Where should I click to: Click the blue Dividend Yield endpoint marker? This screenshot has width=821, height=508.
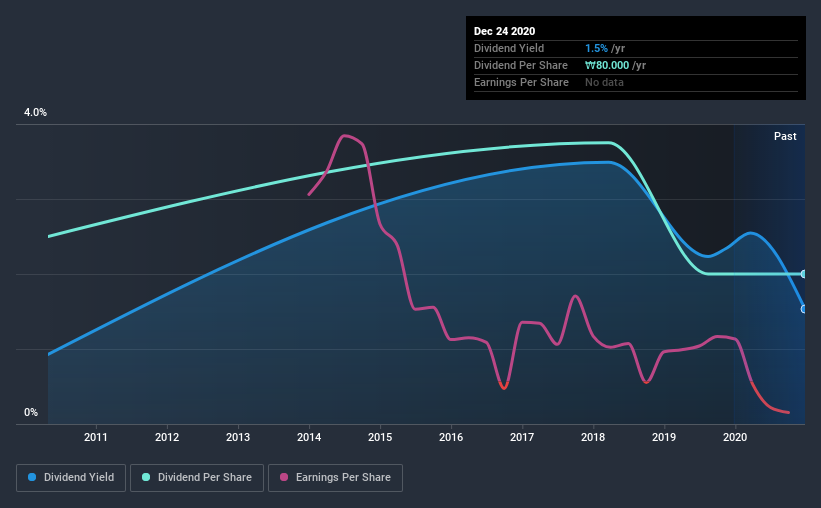803,309
